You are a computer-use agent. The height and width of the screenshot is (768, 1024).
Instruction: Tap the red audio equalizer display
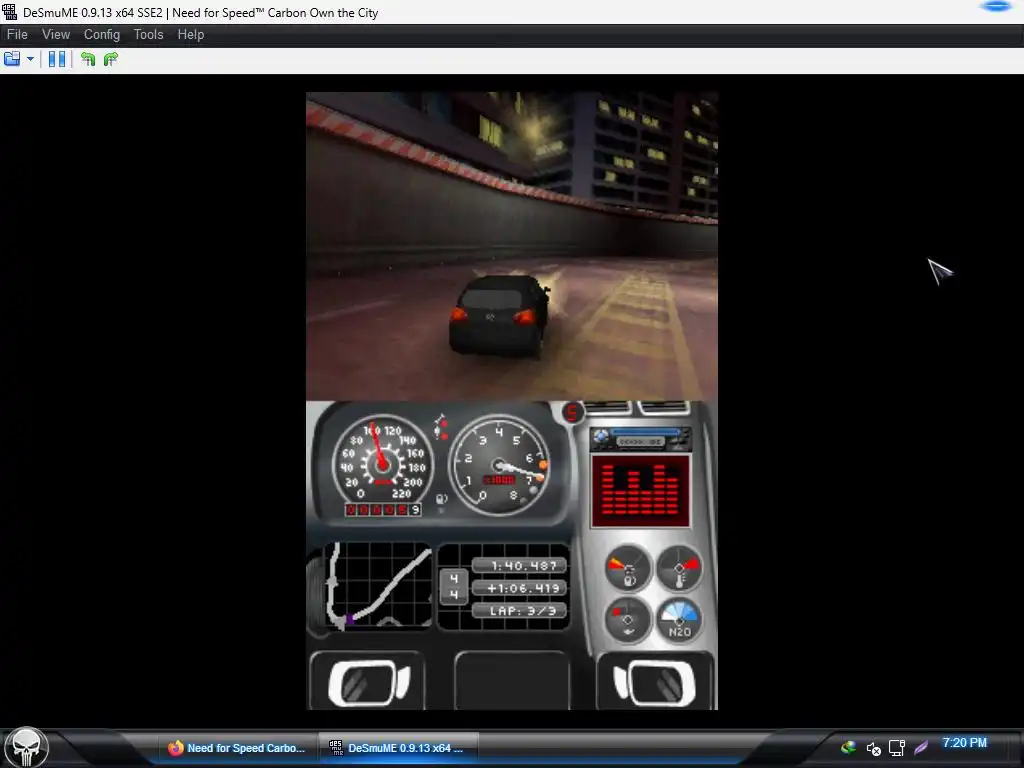click(640, 491)
